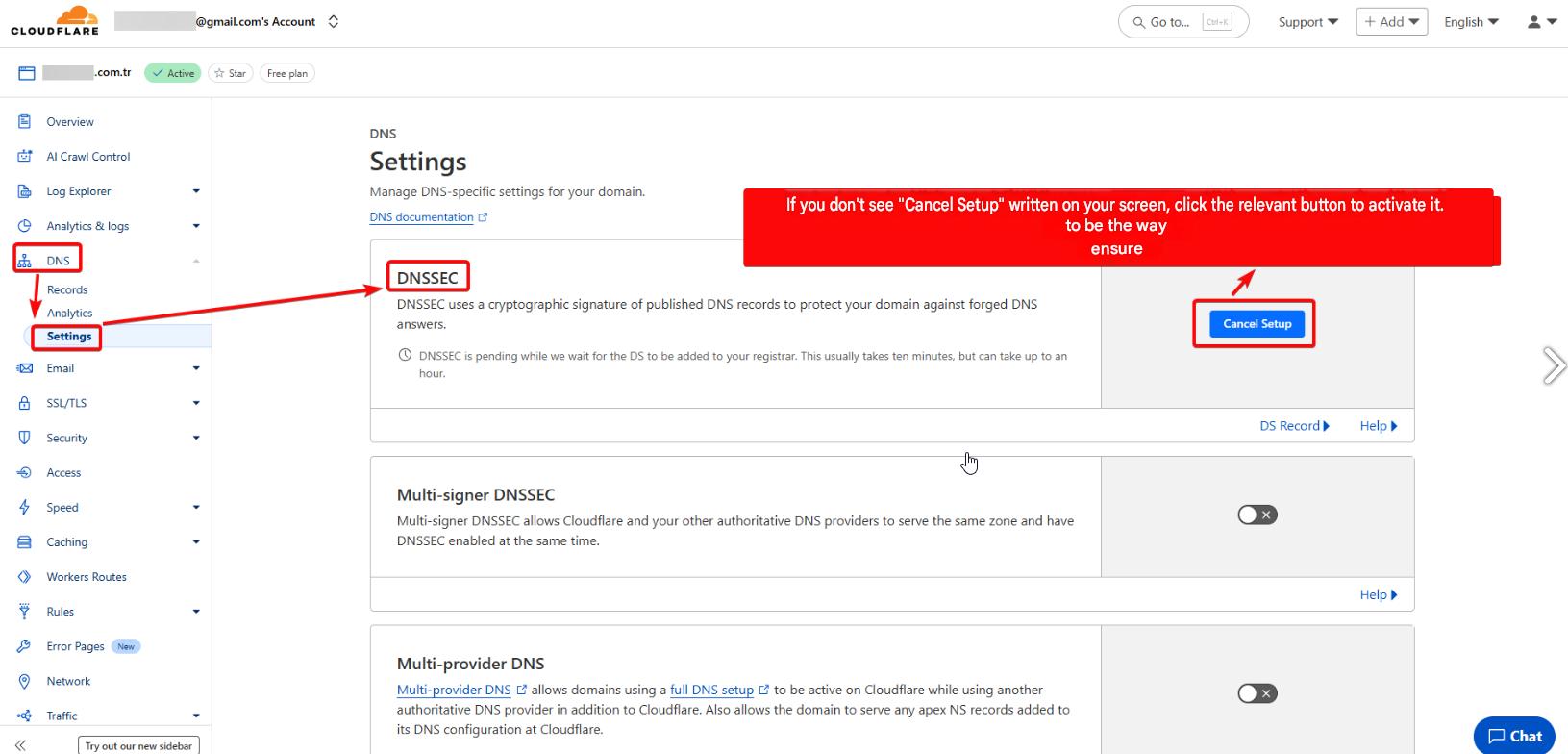Expand the DS Record link
1568x754 pixels.
pyautogui.click(x=1294, y=426)
